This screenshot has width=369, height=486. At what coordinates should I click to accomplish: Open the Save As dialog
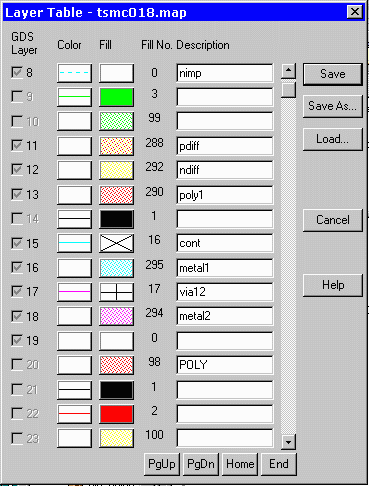pyautogui.click(x=333, y=106)
